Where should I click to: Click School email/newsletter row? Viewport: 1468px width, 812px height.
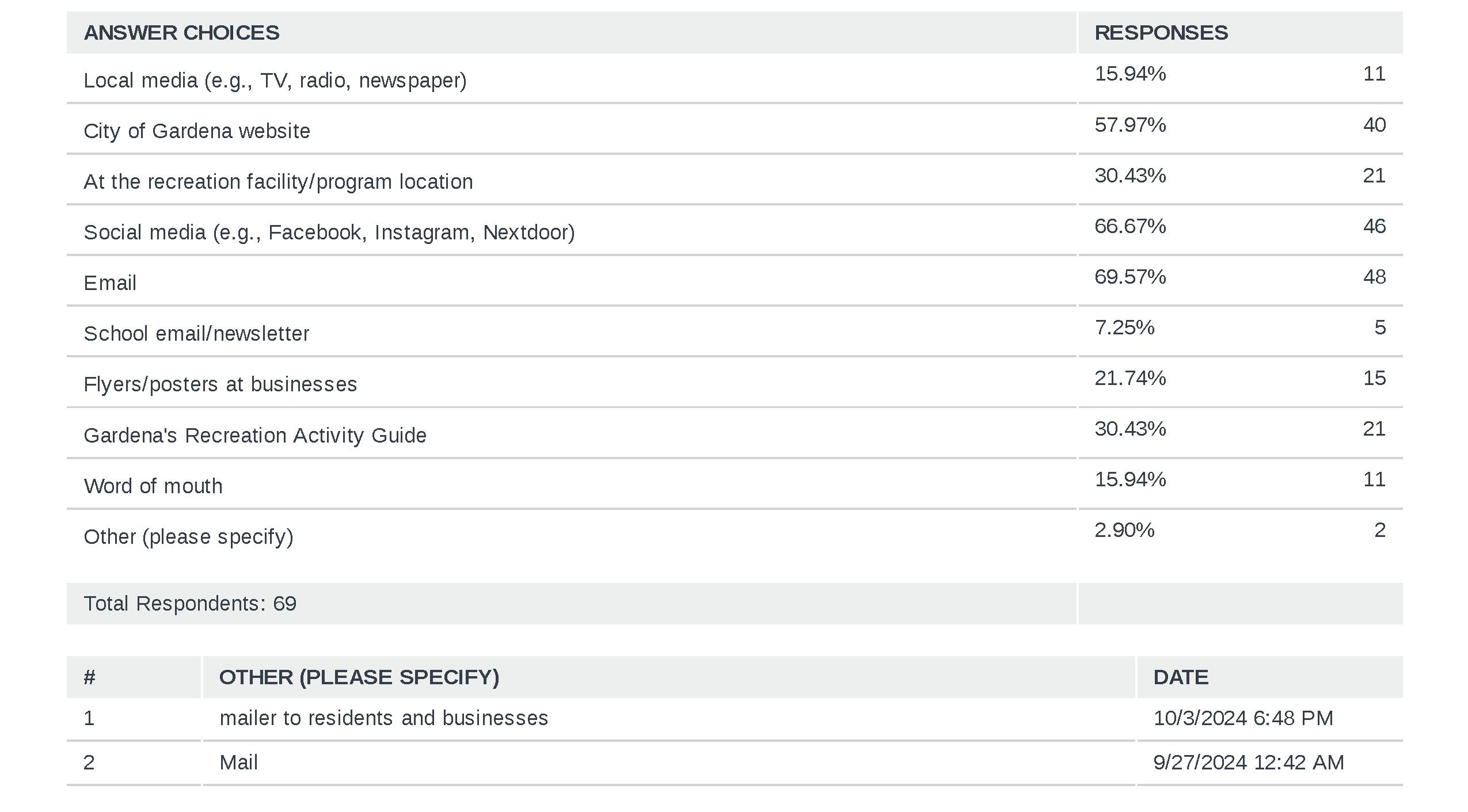pyautogui.click(x=196, y=334)
